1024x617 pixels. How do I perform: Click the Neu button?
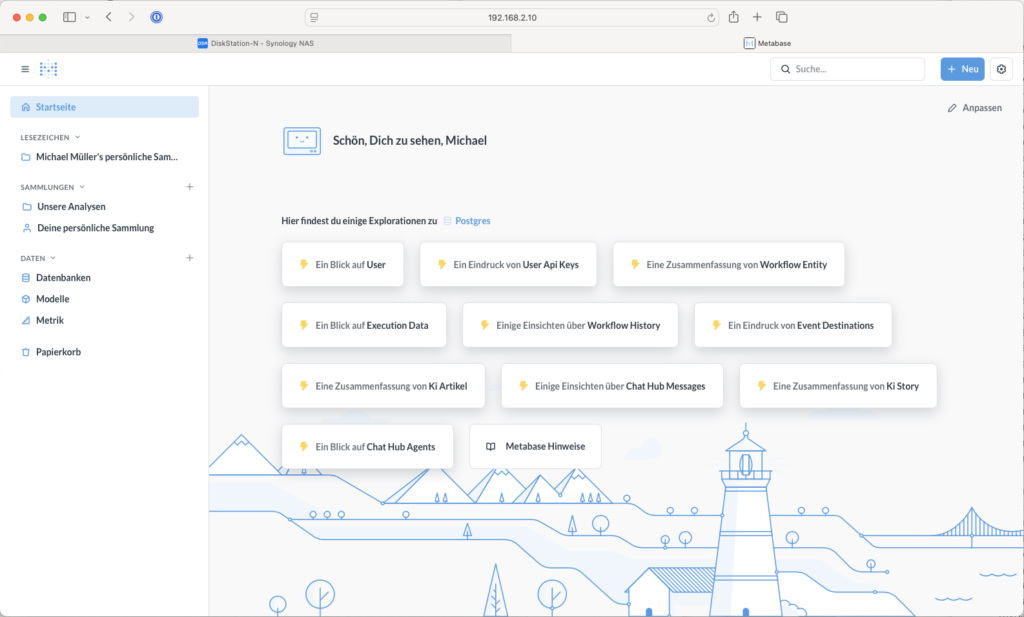962,69
